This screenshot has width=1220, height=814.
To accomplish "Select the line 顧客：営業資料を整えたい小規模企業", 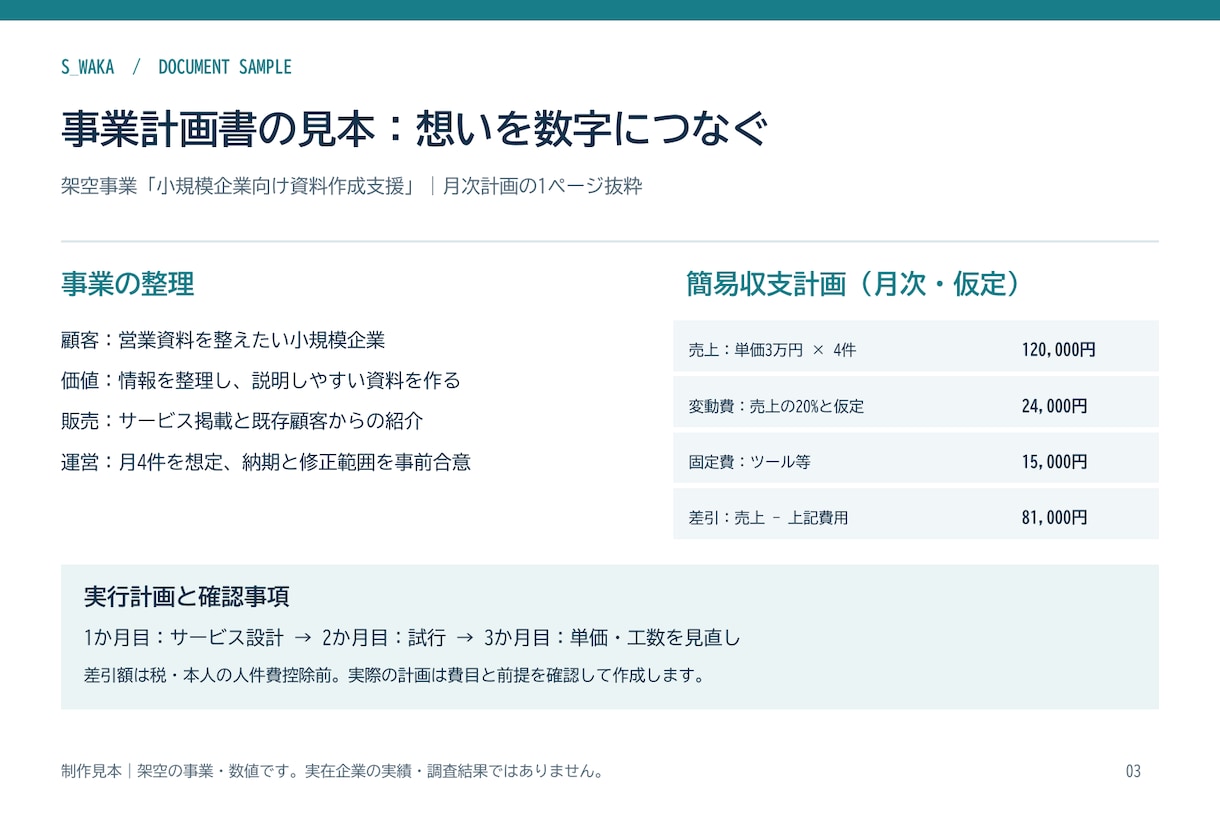I will pos(223,340).
